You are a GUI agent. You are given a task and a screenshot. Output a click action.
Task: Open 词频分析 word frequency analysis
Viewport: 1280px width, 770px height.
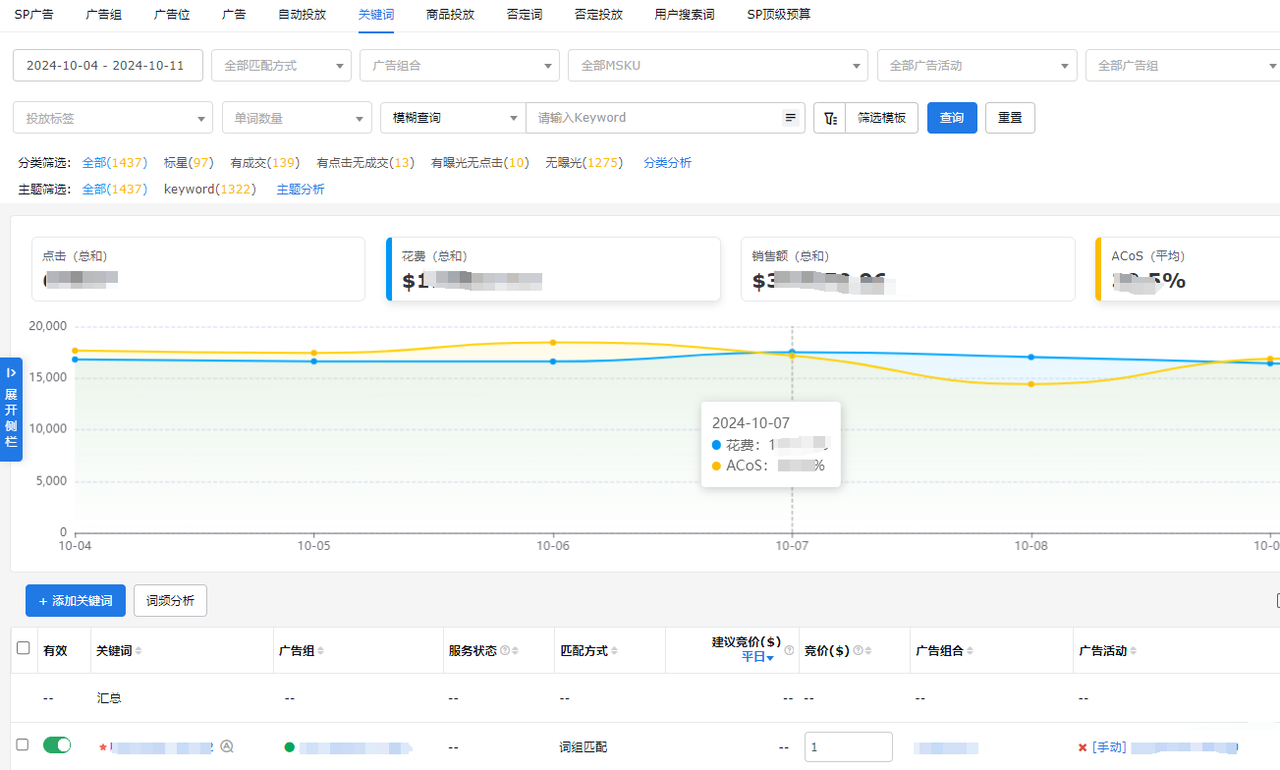coord(170,601)
